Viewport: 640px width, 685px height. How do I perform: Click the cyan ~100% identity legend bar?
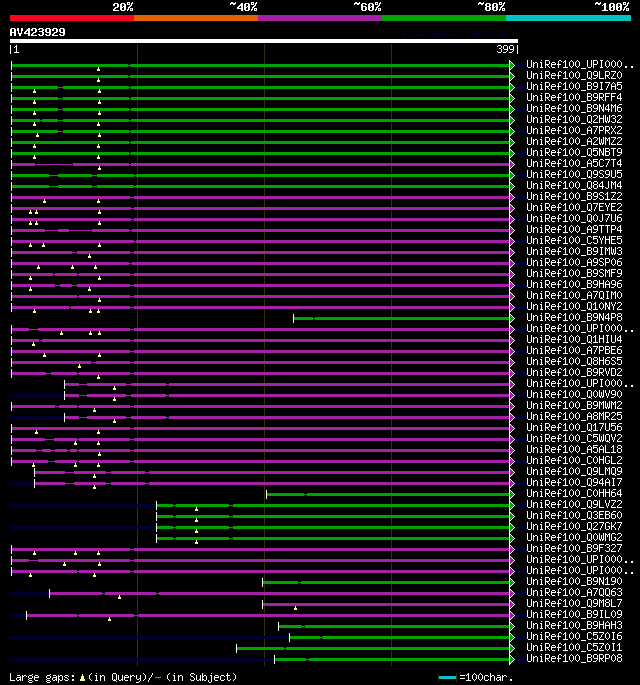pyautogui.click(x=568, y=18)
